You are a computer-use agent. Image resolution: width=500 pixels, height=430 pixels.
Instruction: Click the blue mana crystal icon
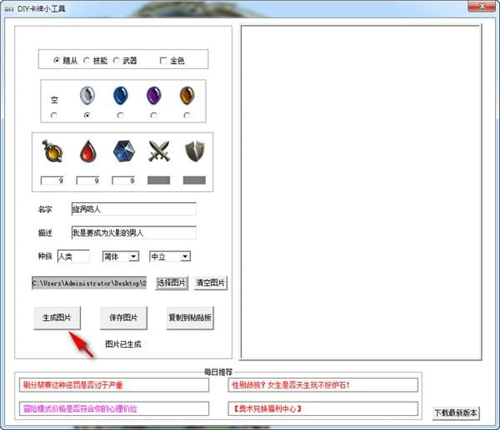click(x=124, y=152)
